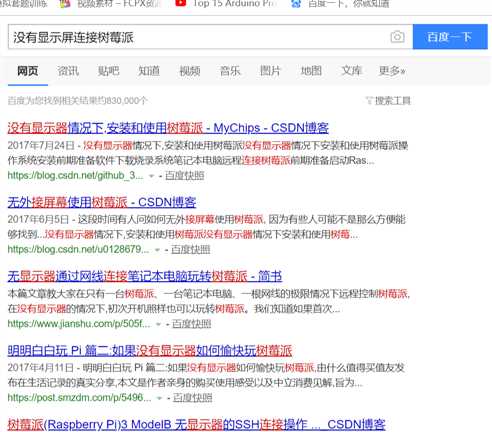Click the date 2017年4月11日 in fourth result
The width and height of the screenshot is (492, 432).
click(41, 368)
